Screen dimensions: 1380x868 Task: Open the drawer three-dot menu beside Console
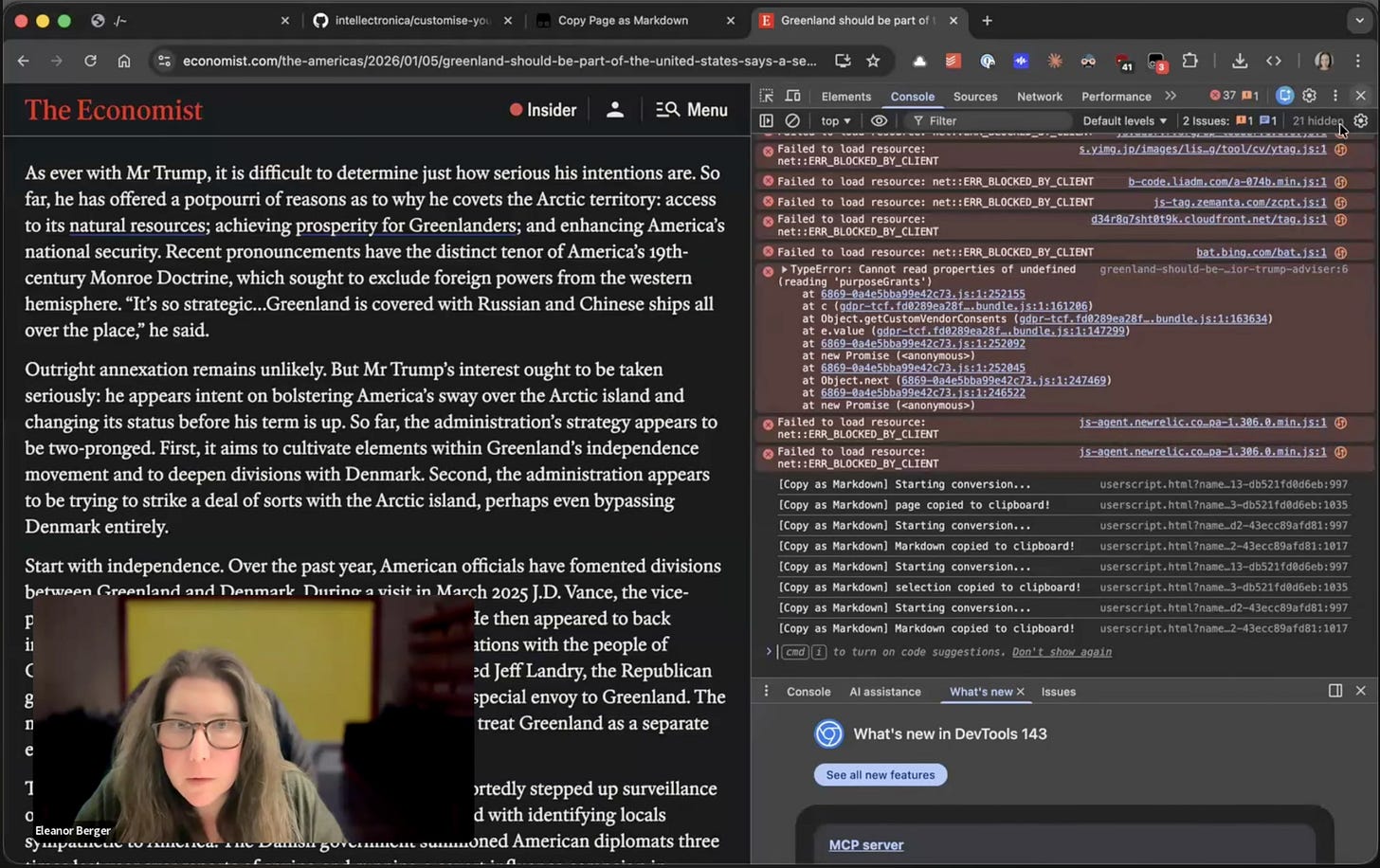[766, 691]
